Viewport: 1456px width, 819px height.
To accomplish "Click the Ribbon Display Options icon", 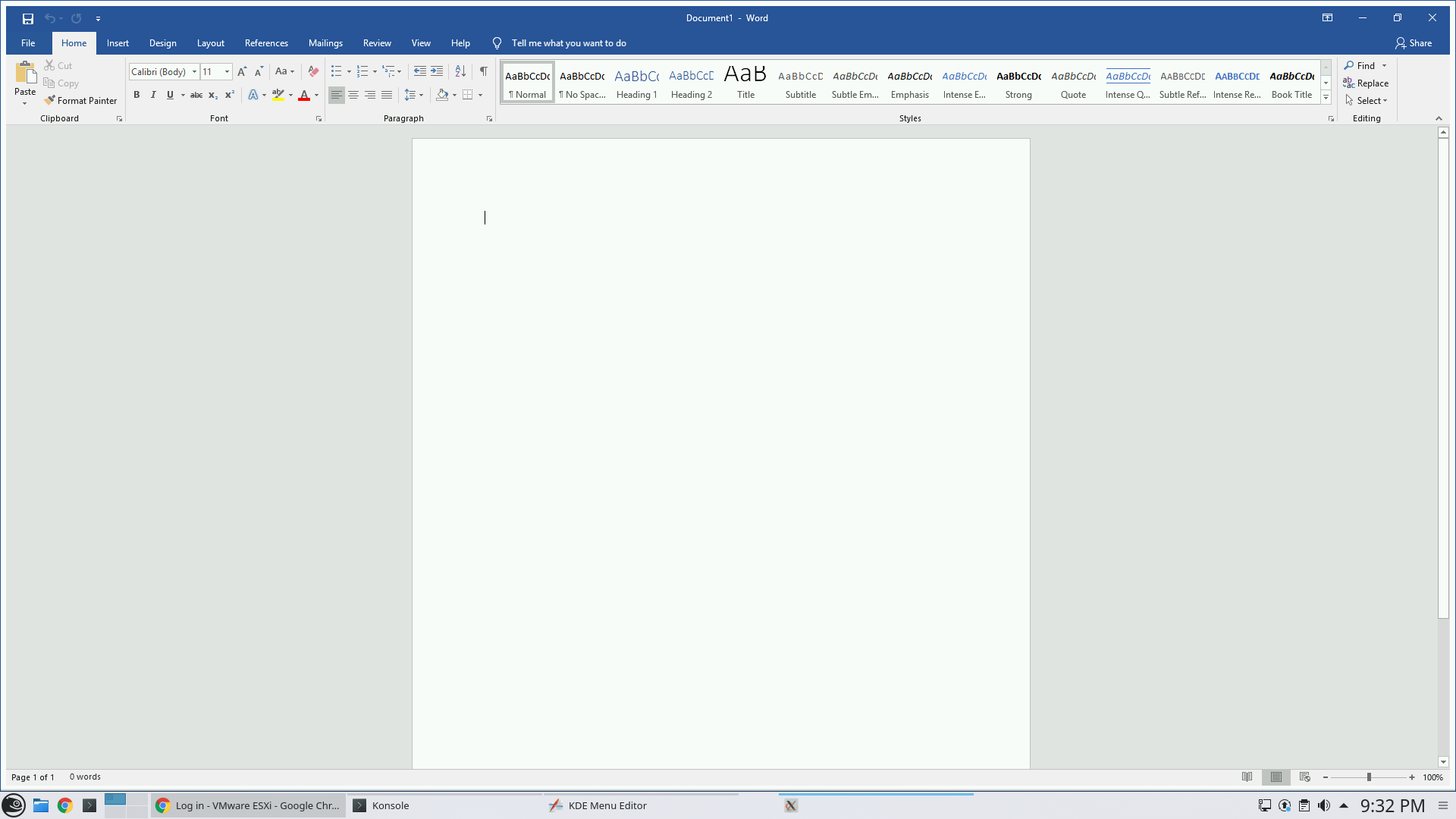I will [1327, 18].
